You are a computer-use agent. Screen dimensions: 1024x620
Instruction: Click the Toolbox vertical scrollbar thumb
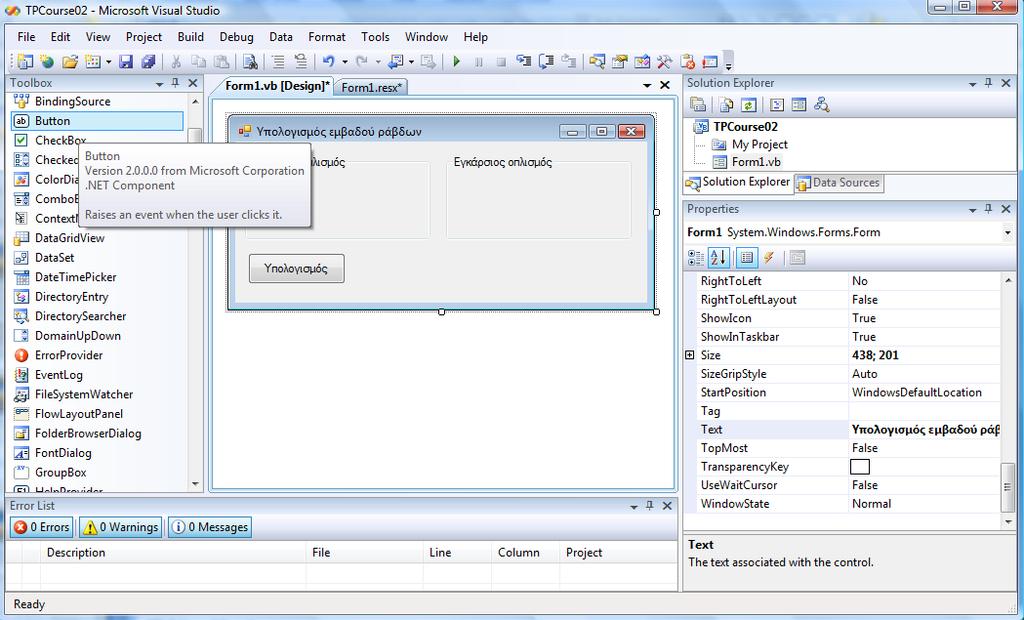coord(195,136)
